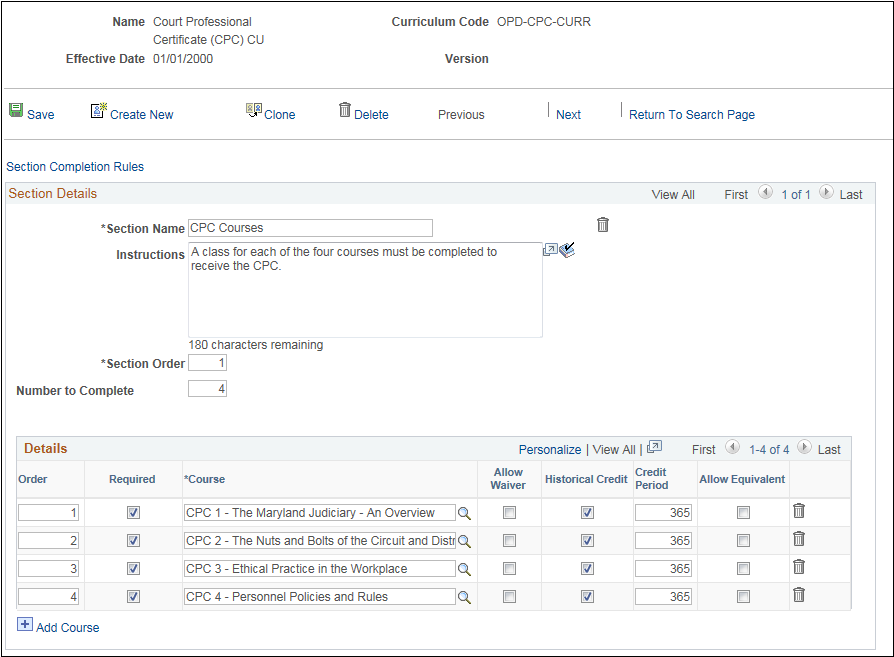Click the Save disk icon
Image resolution: width=894 pixels, height=657 pixels.
pyautogui.click(x=16, y=110)
